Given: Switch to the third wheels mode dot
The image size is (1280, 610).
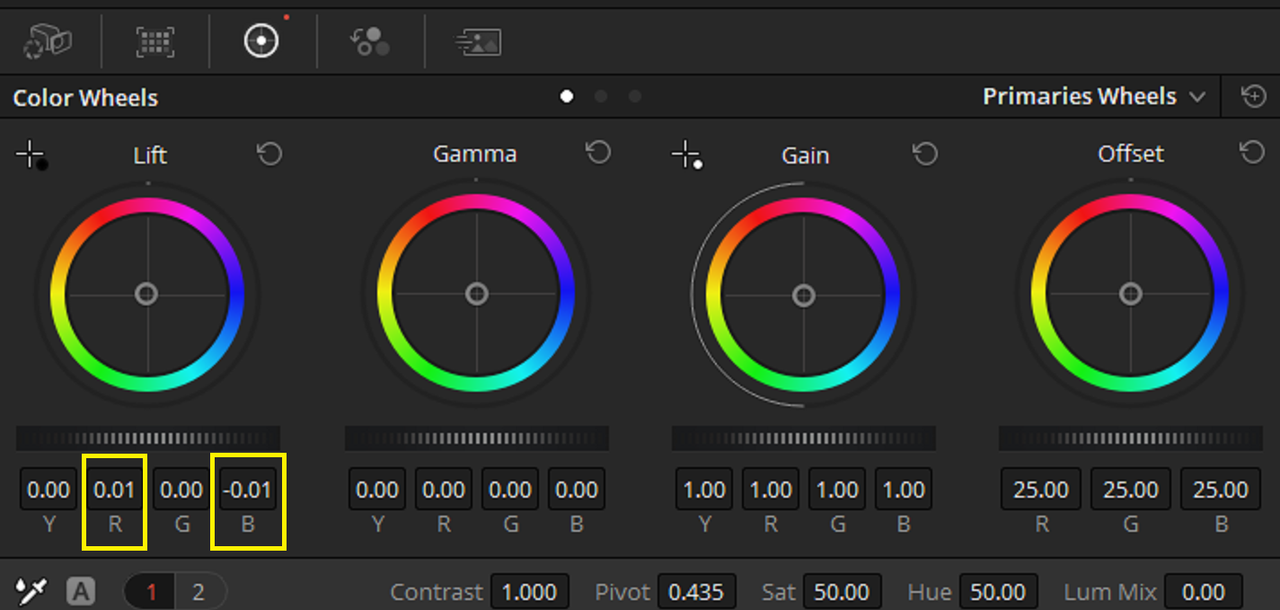Looking at the screenshot, I should click(x=635, y=97).
